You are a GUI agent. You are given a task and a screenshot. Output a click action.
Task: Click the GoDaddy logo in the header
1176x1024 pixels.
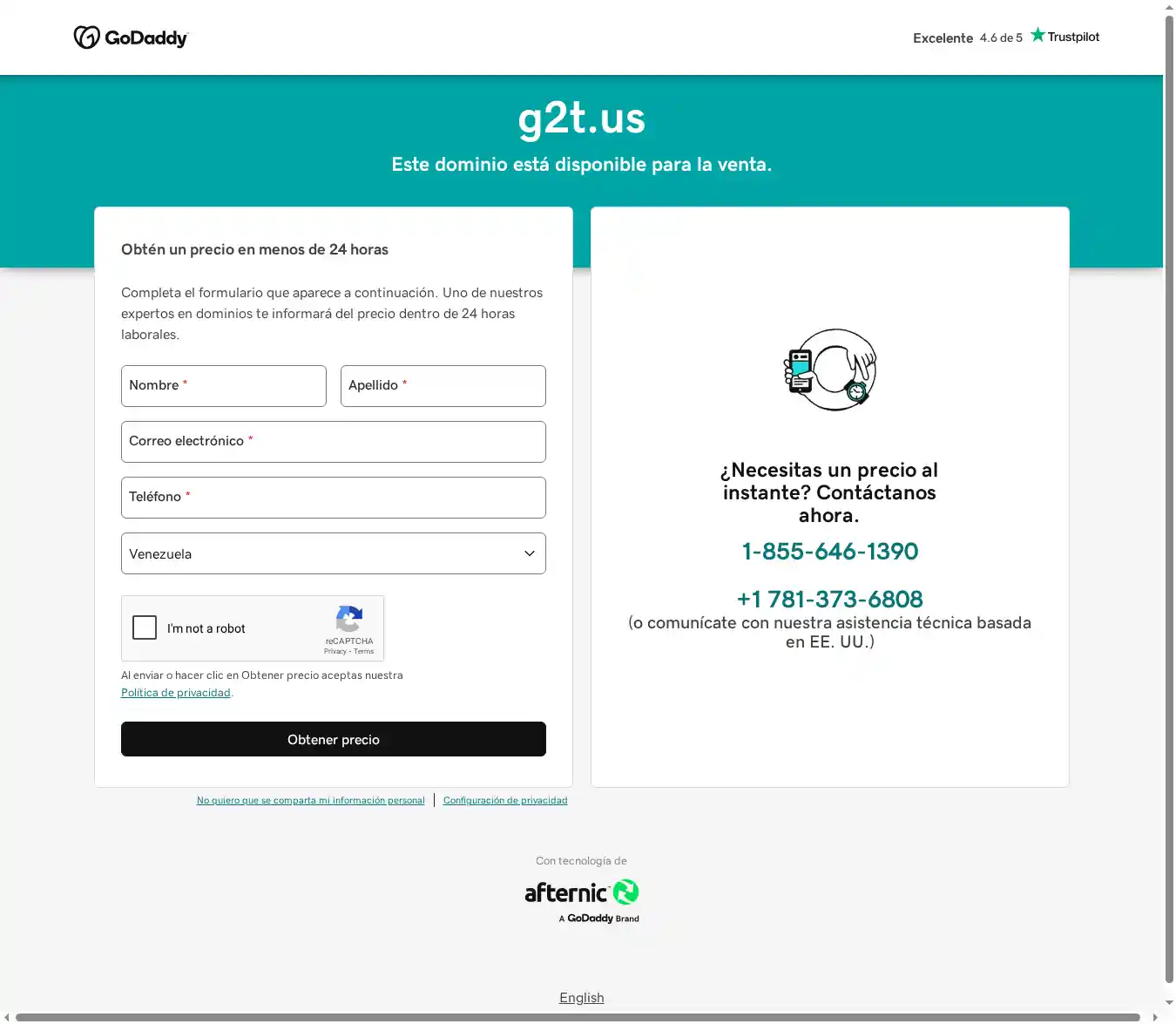tap(131, 37)
